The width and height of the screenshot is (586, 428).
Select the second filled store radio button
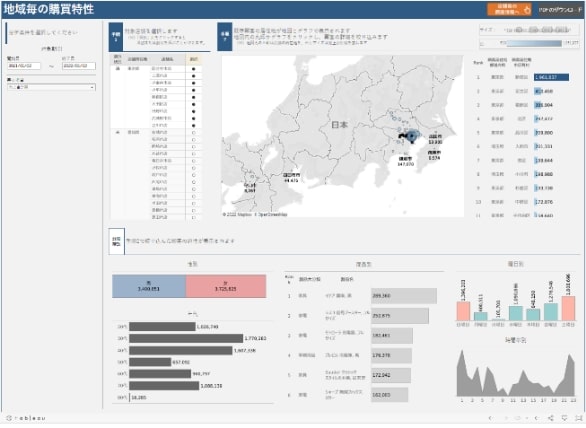coord(194,76)
